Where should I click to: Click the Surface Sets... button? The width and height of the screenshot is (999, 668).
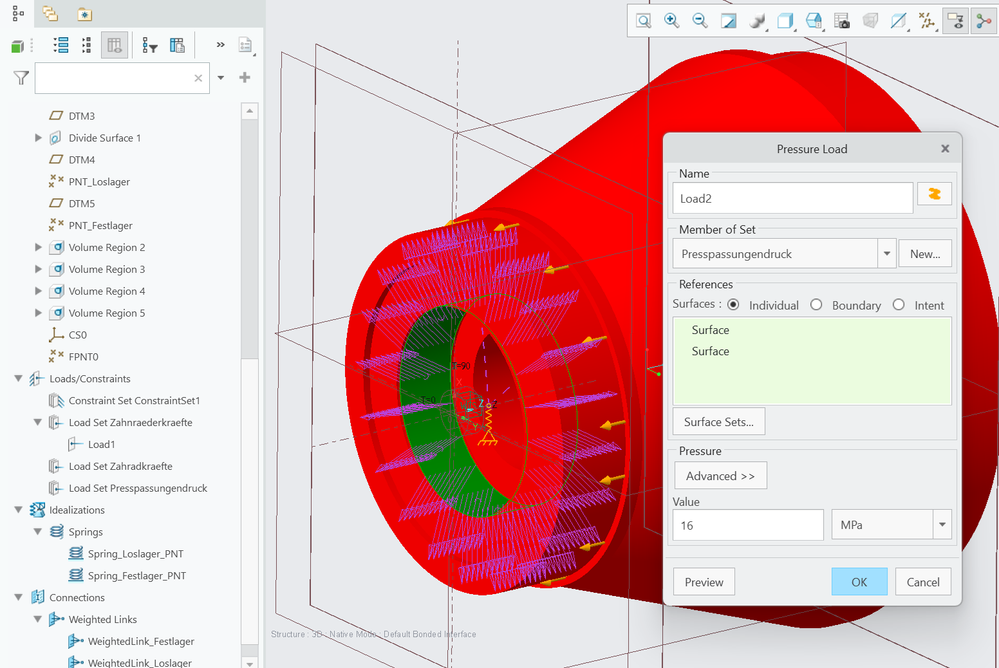click(719, 422)
